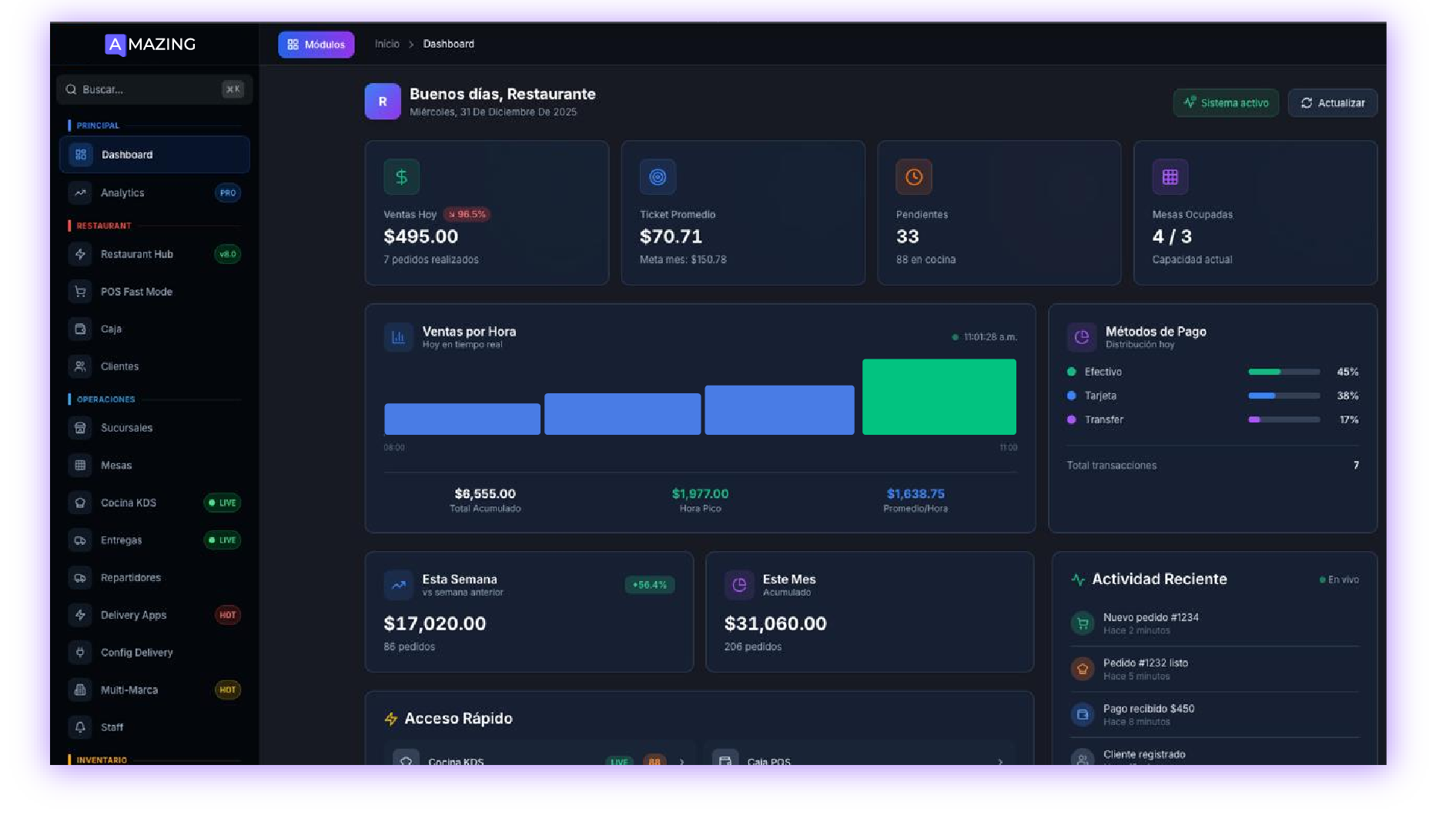
Task: Expand the Cocina KDS quick access chevron
Action: tap(681, 761)
